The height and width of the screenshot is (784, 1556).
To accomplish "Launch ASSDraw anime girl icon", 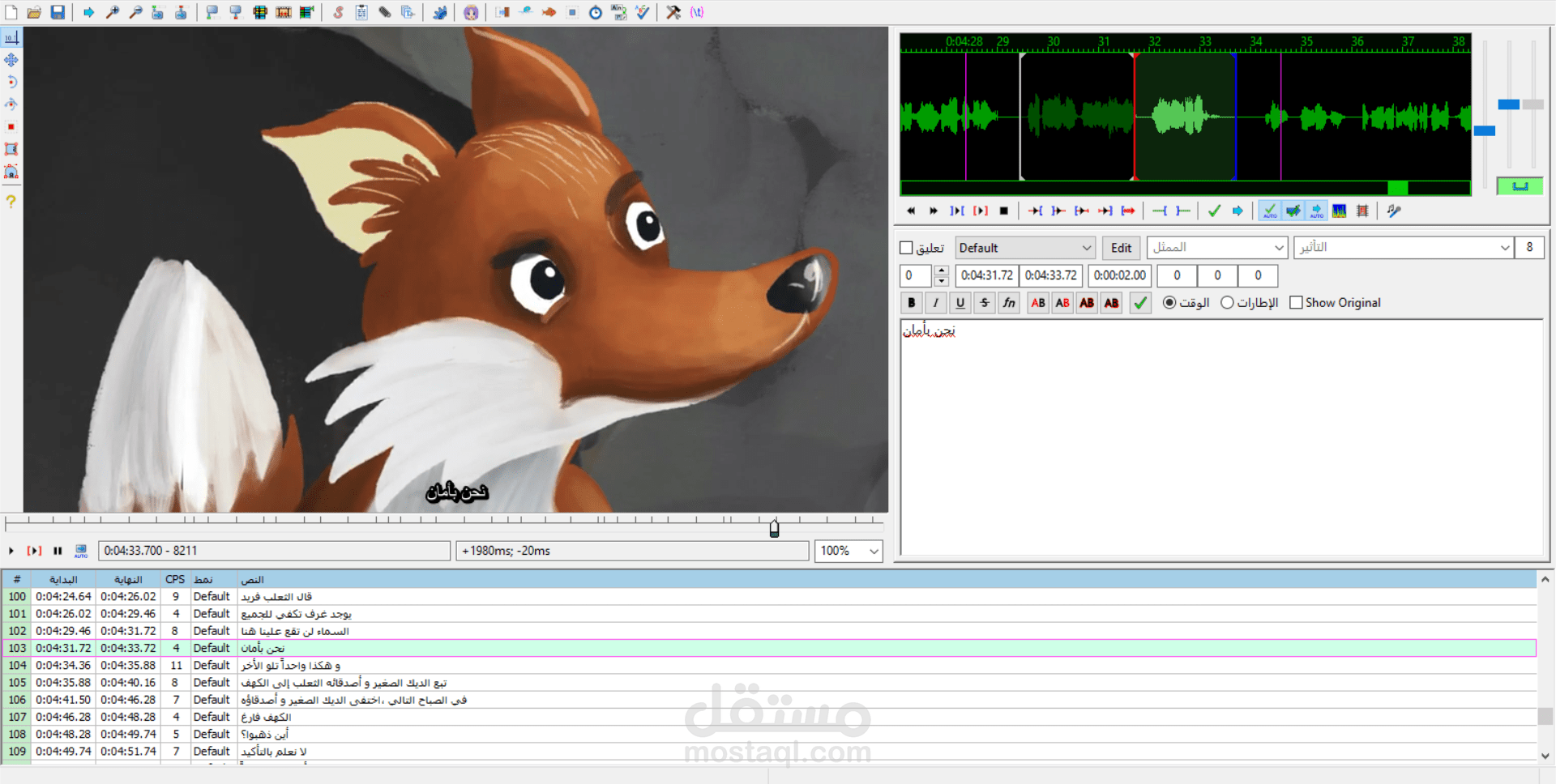I will coord(471,12).
